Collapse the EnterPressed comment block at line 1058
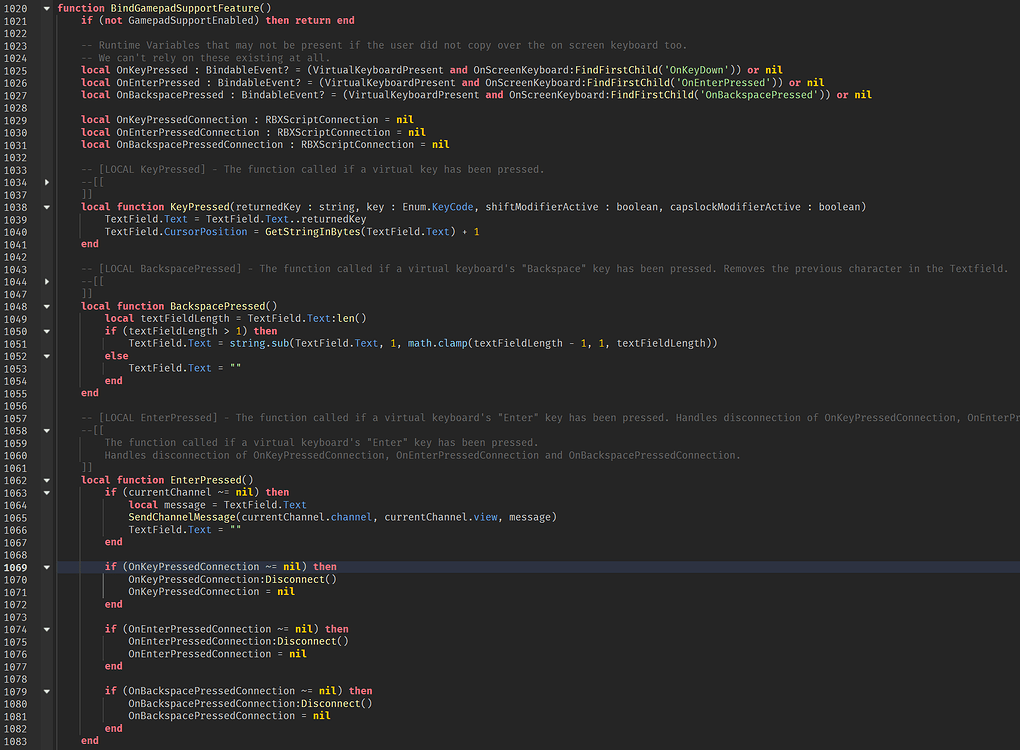1020x750 pixels. 44,430
